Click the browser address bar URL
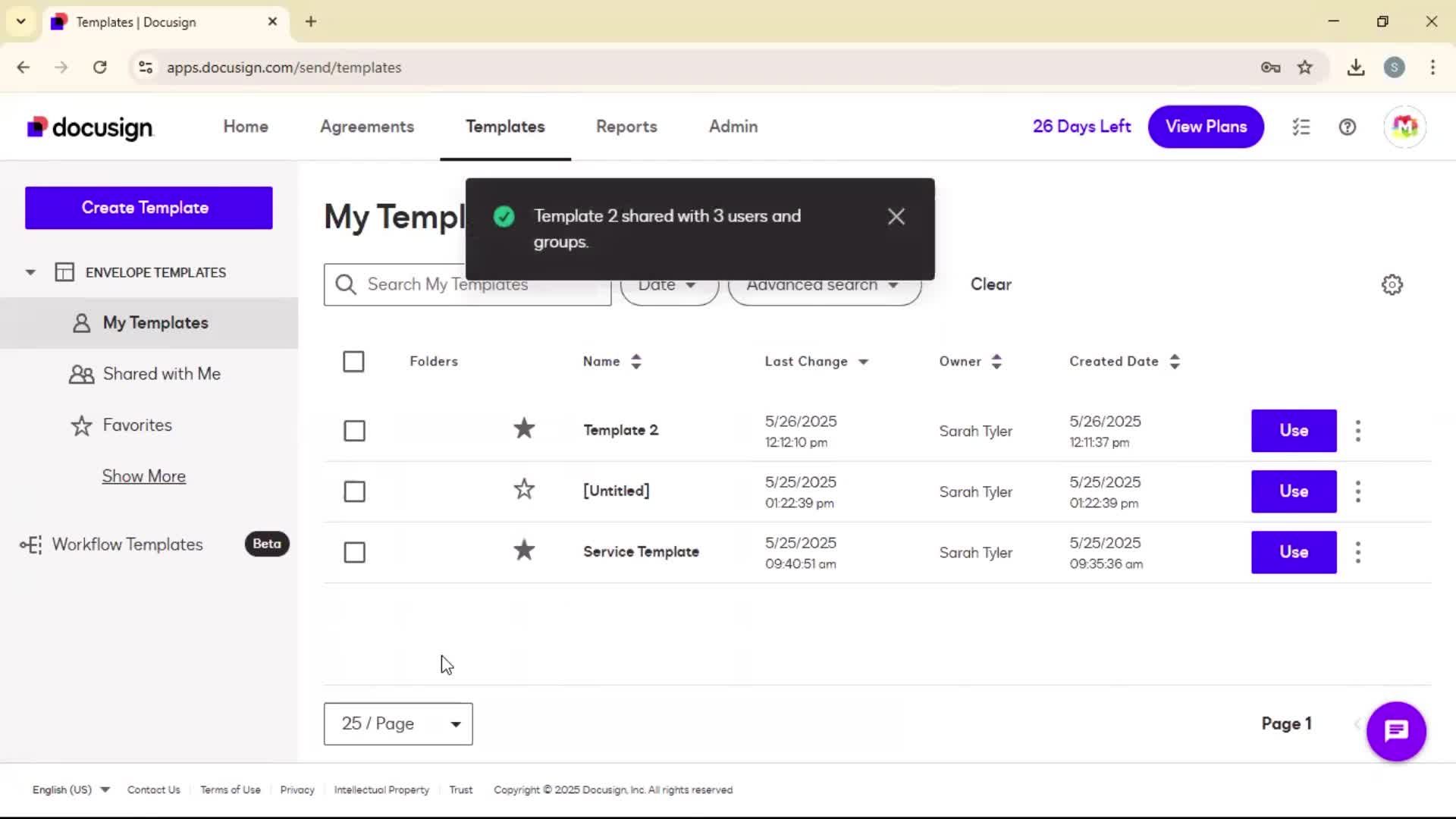 point(284,67)
